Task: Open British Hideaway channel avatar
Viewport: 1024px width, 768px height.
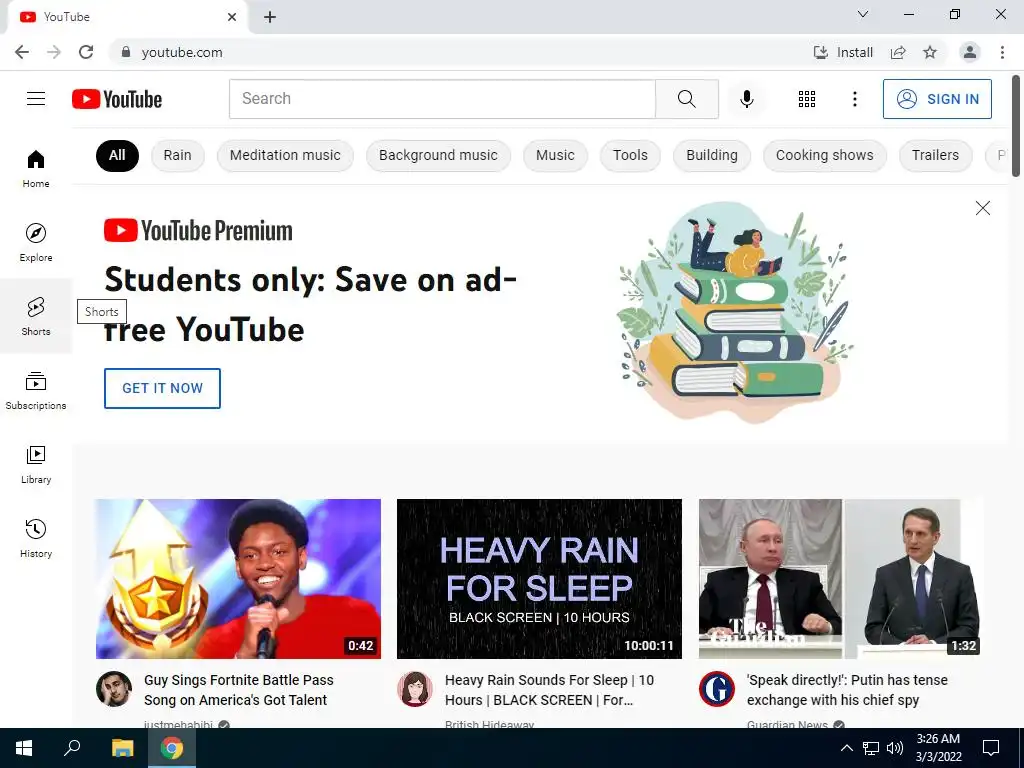Action: pos(415,689)
